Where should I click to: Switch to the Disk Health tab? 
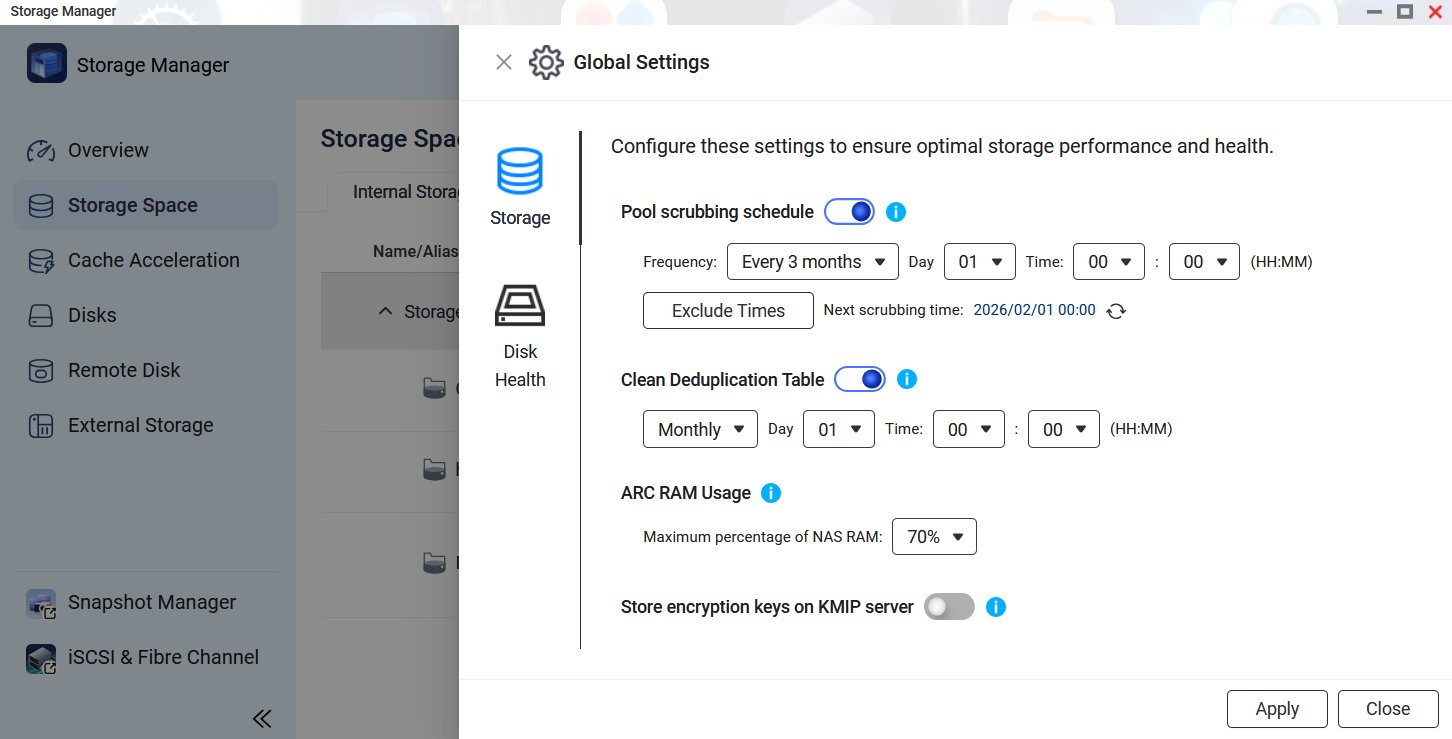tap(520, 336)
